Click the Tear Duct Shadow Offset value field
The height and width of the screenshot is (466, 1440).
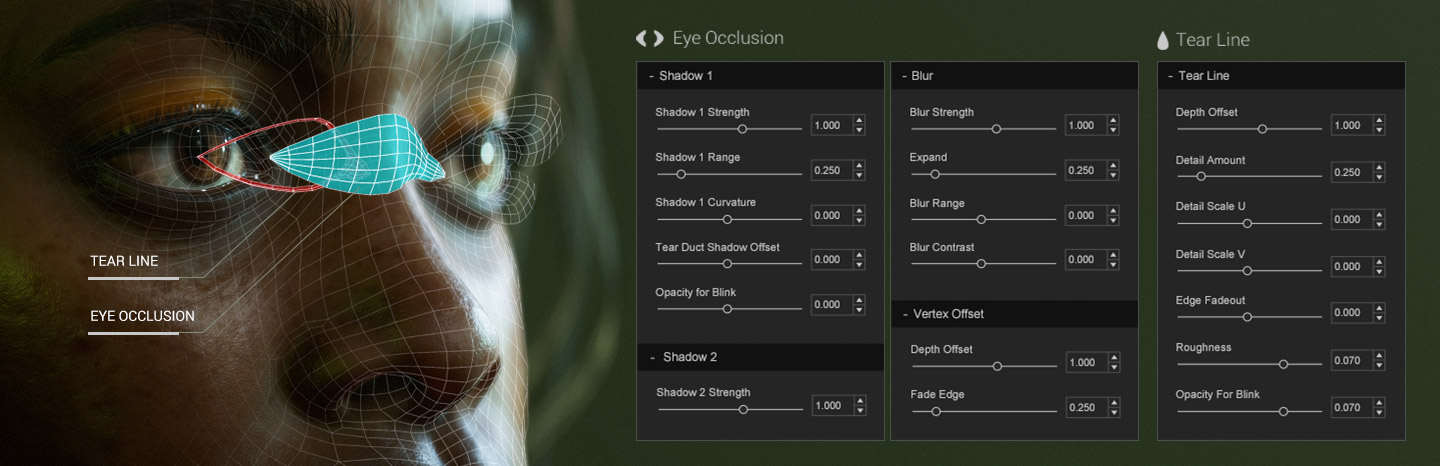point(830,260)
